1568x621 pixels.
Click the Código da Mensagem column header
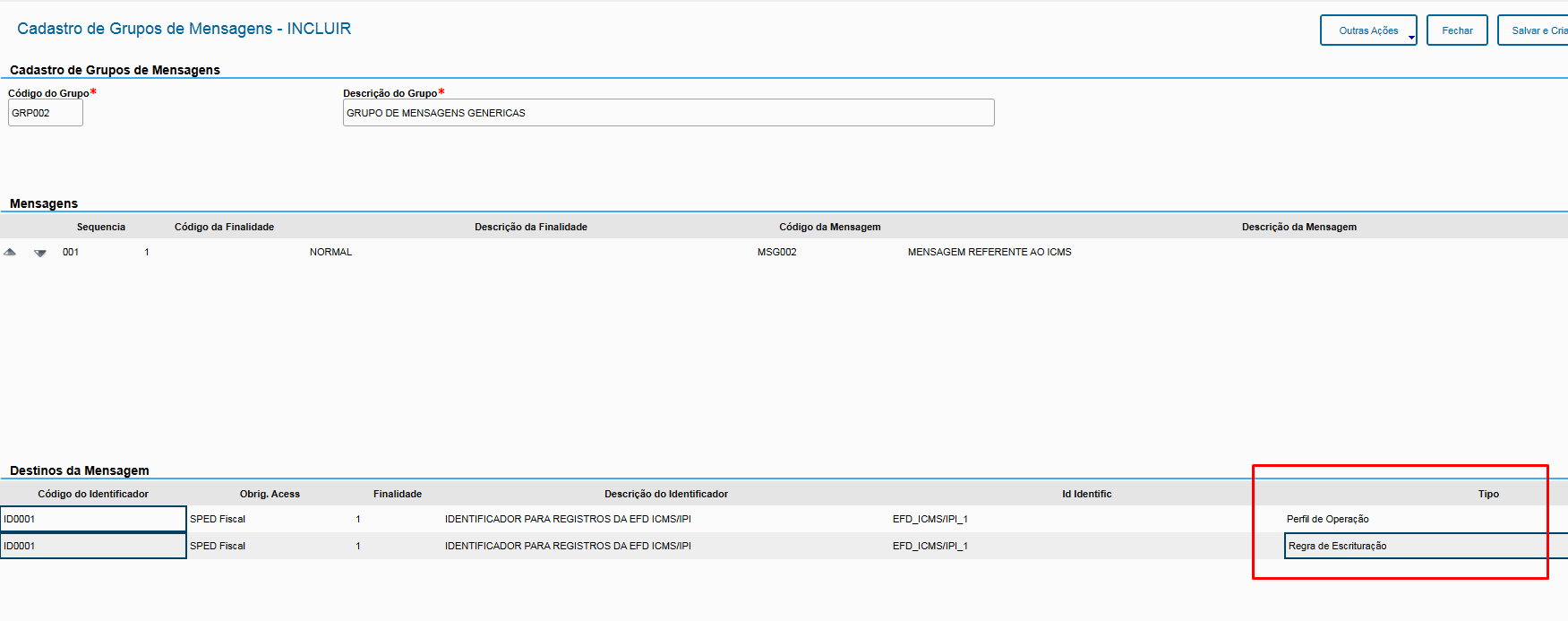click(829, 227)
